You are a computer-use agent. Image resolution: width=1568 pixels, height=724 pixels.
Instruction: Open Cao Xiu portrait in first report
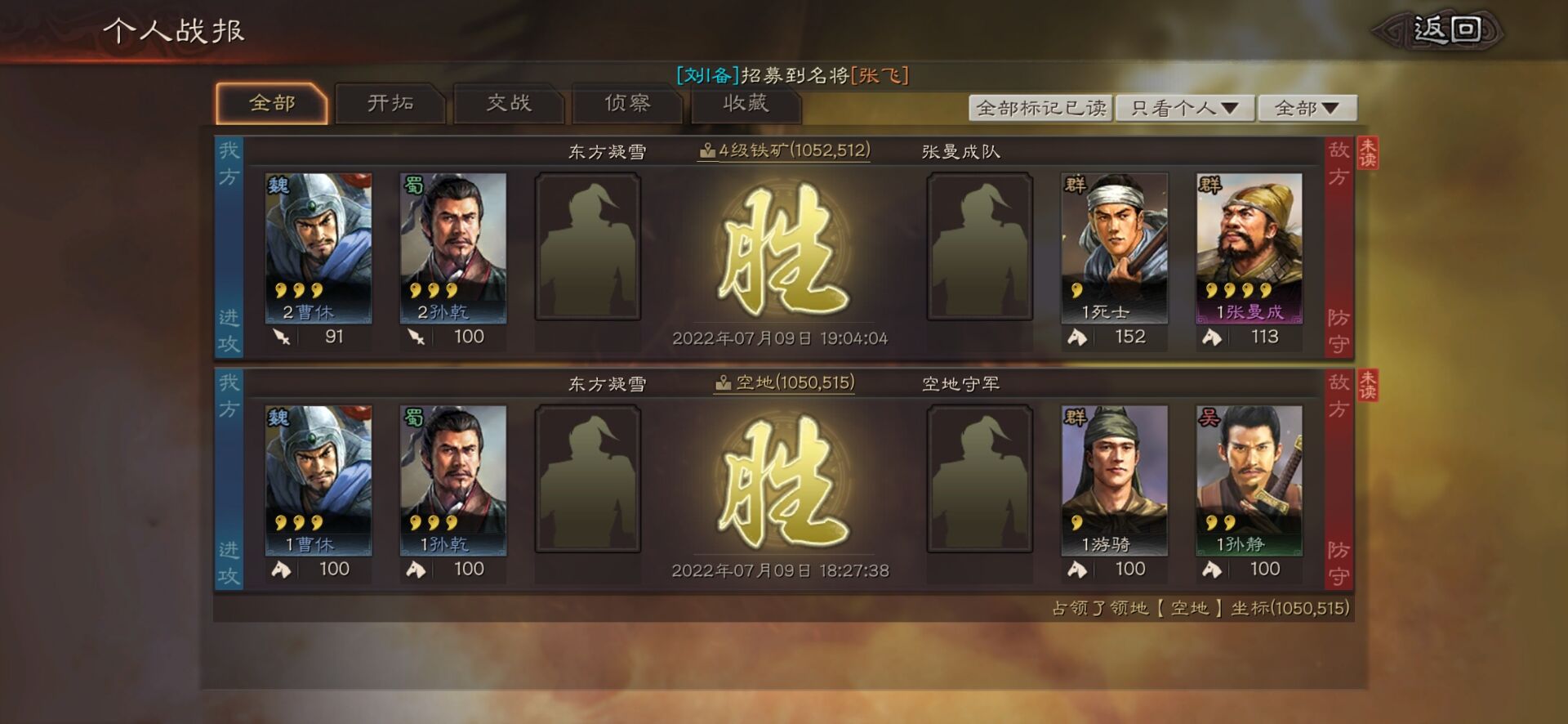[x=318, y=248]
